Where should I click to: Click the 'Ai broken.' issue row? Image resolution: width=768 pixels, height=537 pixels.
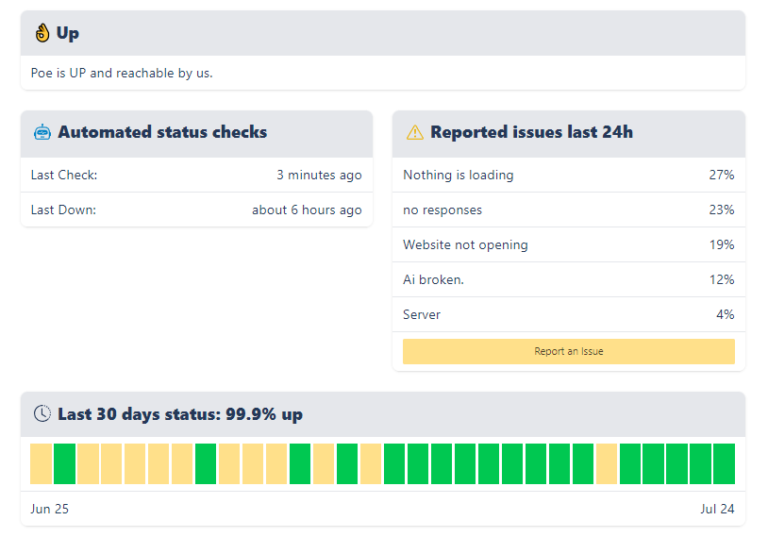click(x=568, y=280)
